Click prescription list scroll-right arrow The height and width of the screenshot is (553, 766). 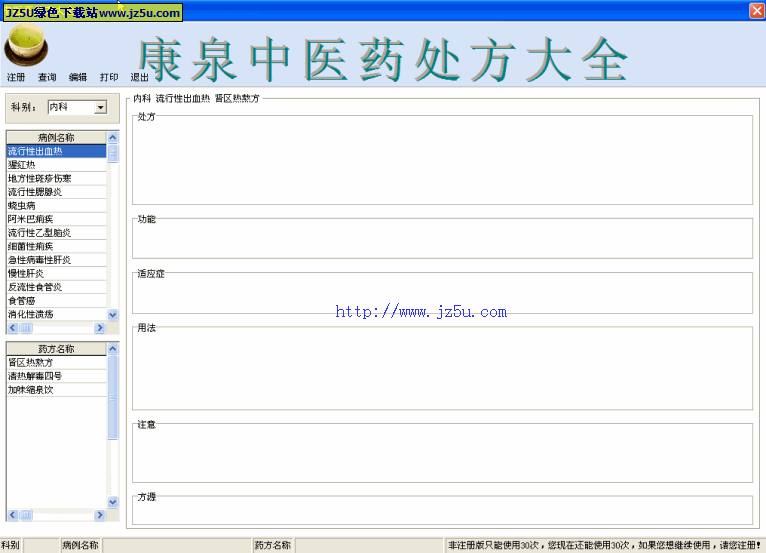click(x=100, y=515)
